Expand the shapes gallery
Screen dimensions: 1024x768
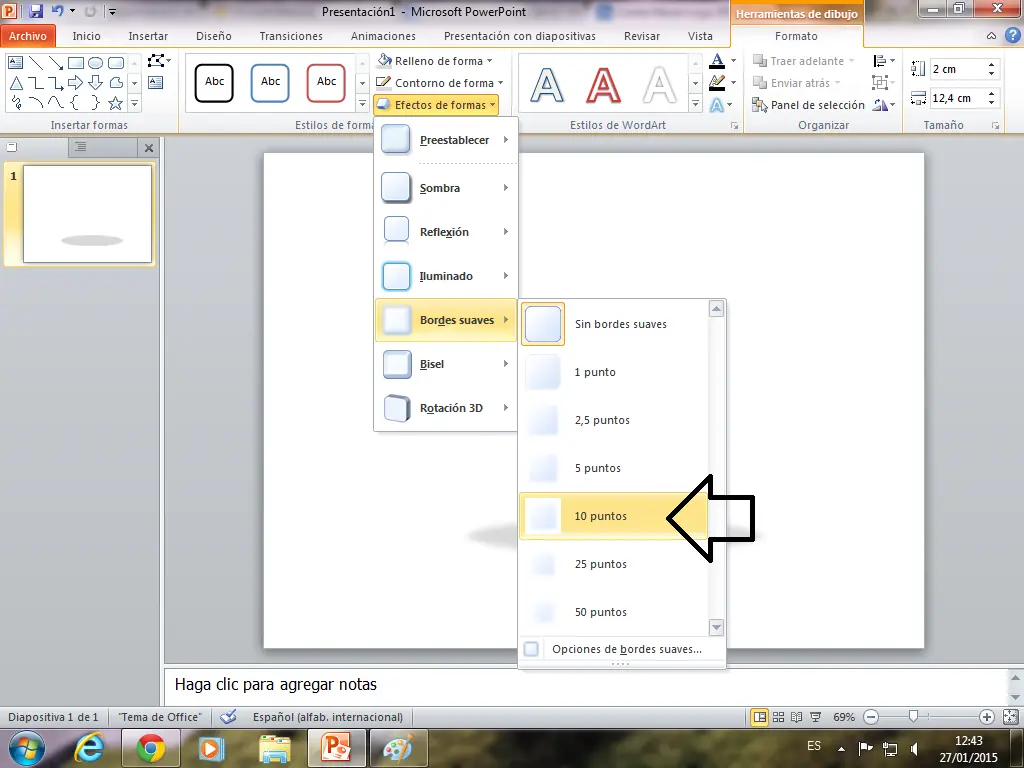click(135, 103)
